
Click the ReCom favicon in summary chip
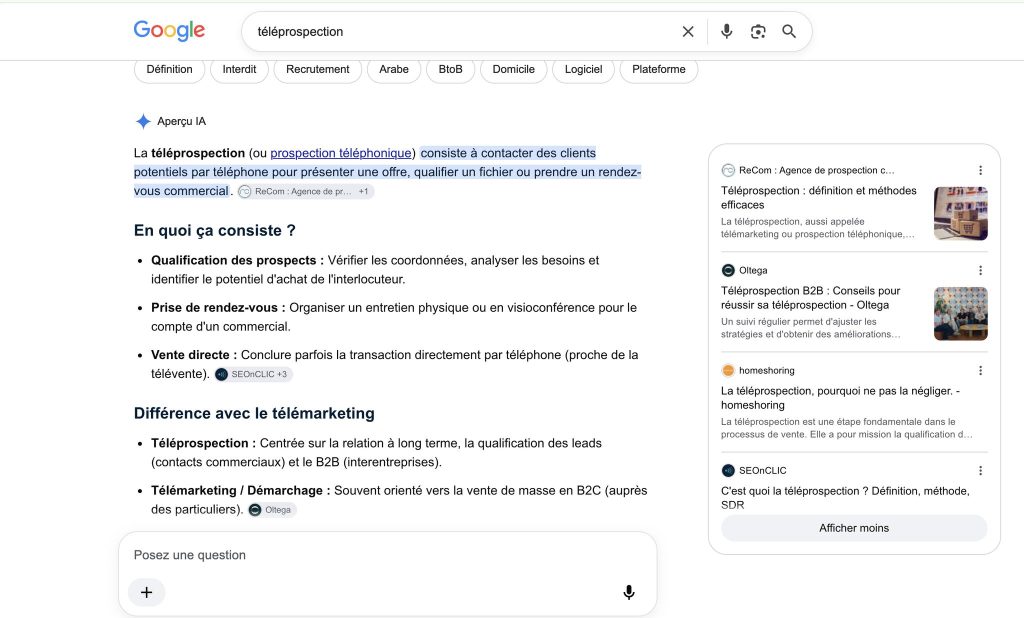pyautogui.click(x=244, y=191)
